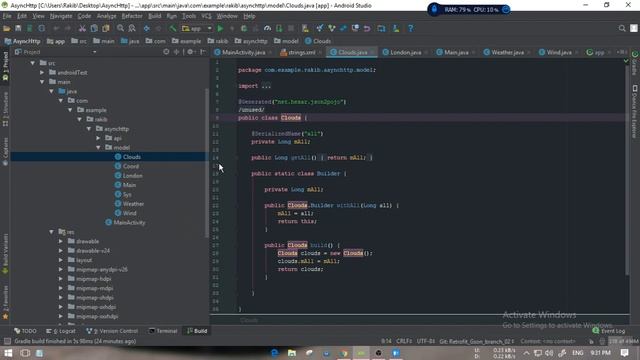This screenshot has width=640, height=360.
Task: Click the Project panel settings gear icon
Action: click(190, 52)
